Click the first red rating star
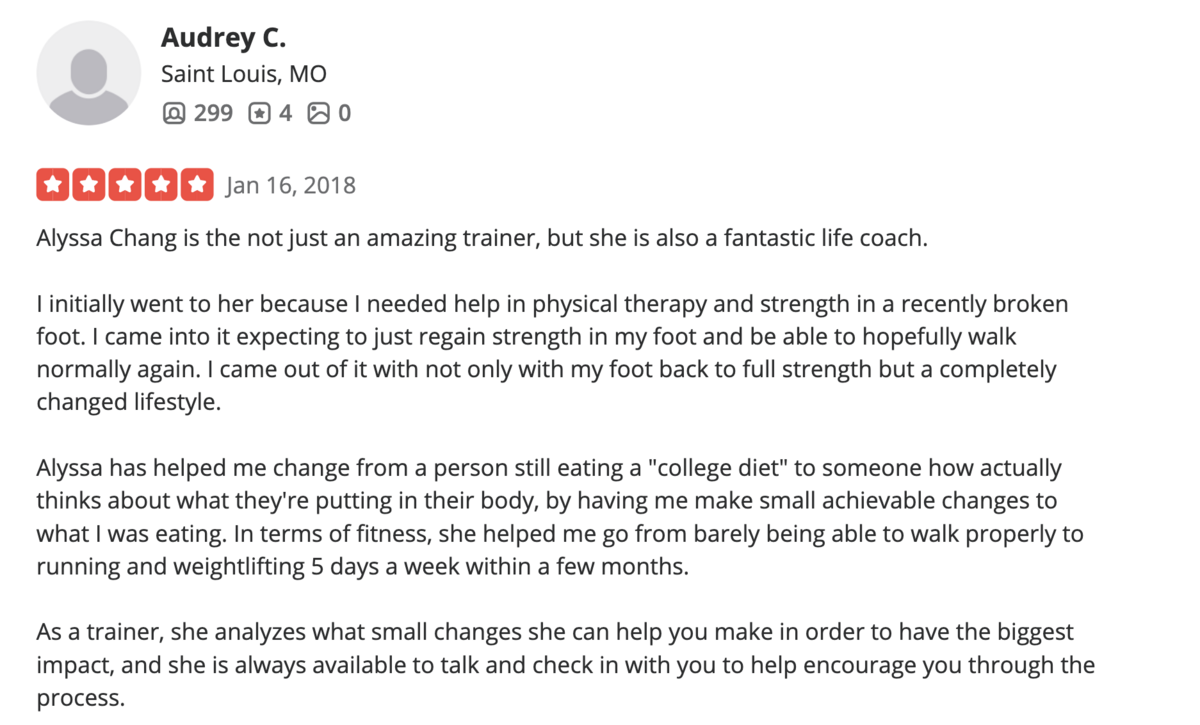 53,185
